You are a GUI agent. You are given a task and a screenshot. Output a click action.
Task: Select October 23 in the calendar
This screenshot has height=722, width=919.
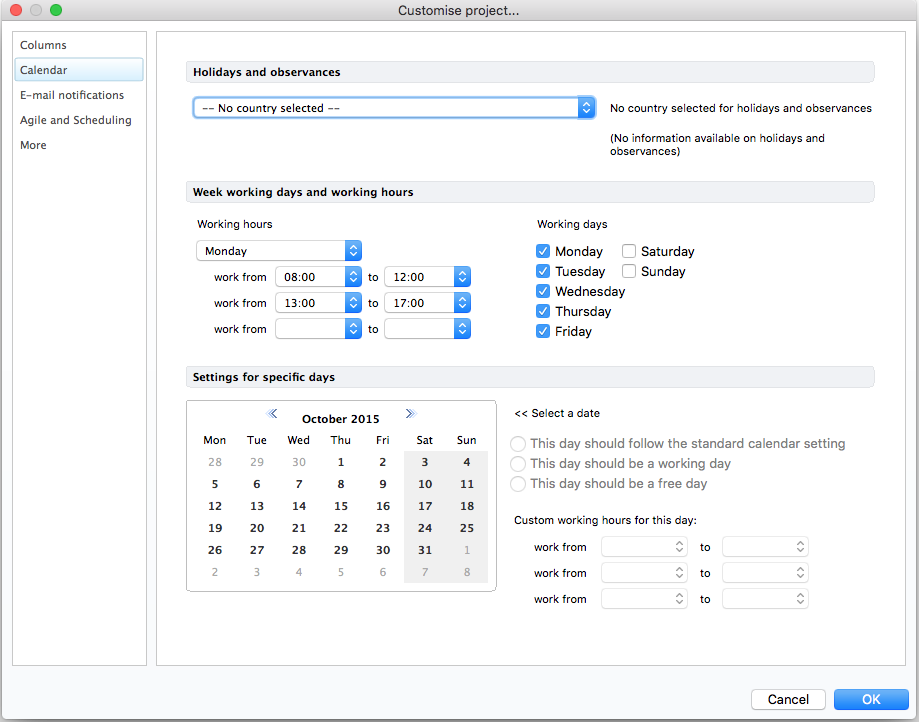click(383, 528)
